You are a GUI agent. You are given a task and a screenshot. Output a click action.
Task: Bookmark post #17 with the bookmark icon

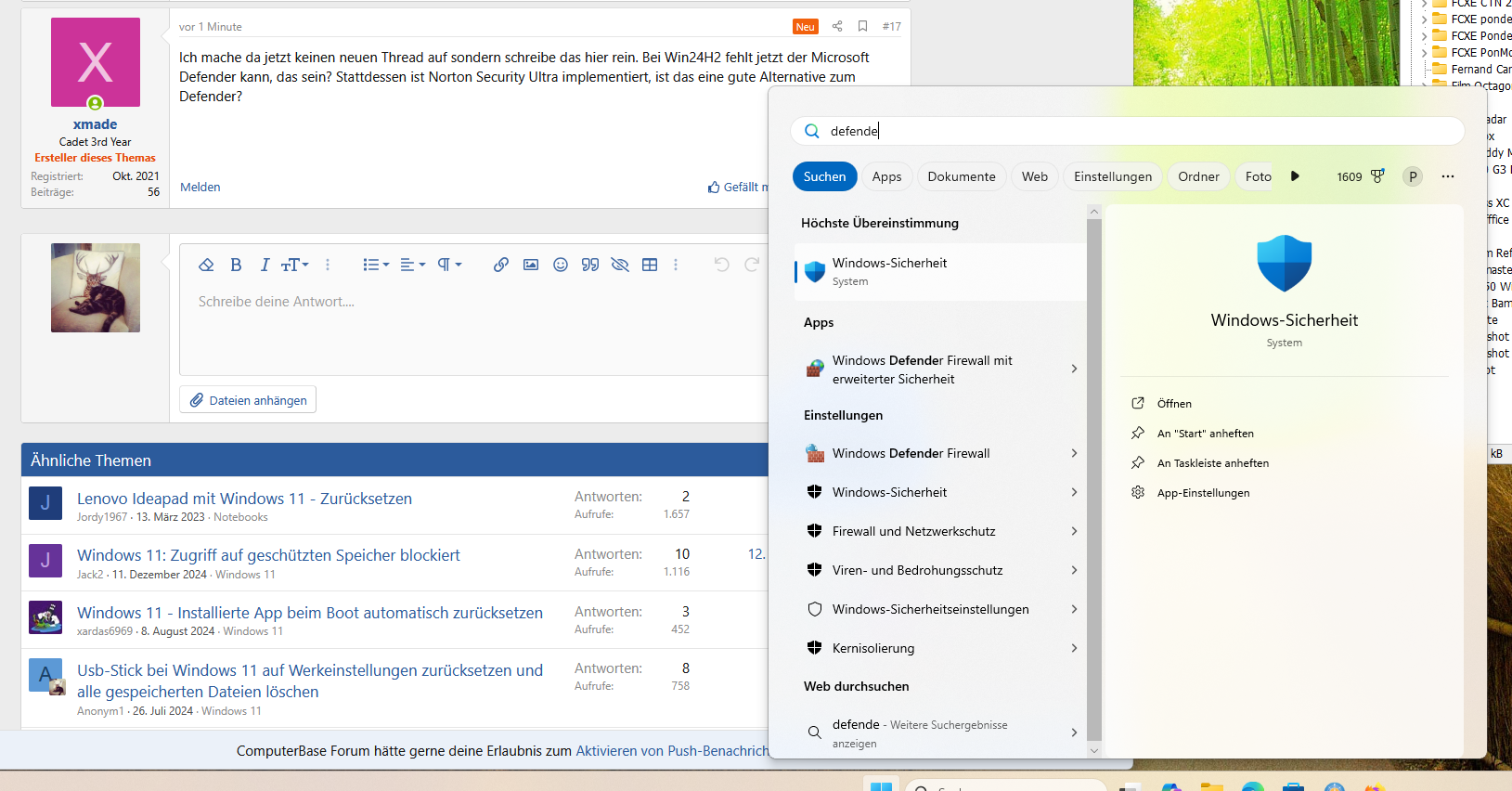coord(863,26)
